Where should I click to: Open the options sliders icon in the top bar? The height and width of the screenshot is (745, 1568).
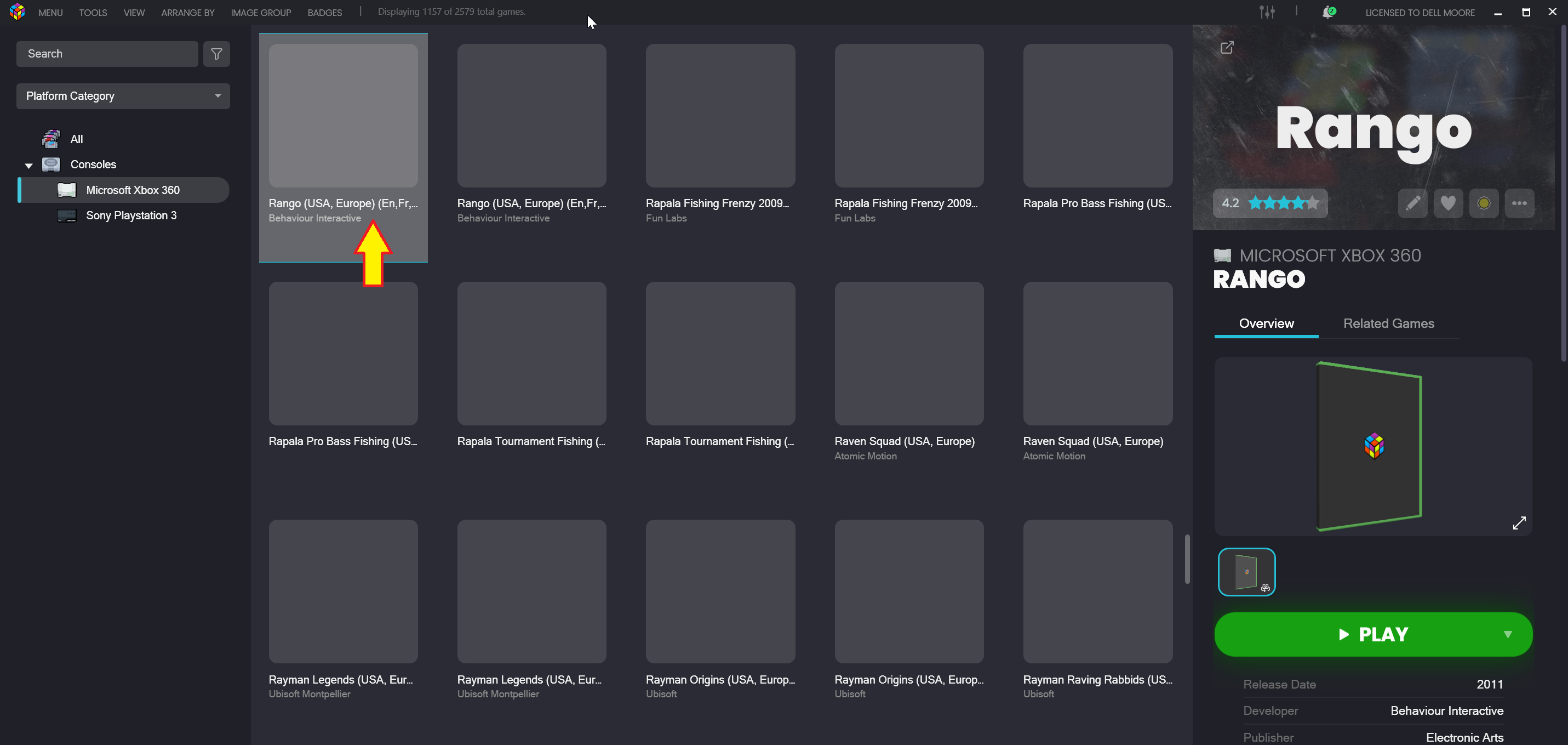click(x=1267, y=12)
